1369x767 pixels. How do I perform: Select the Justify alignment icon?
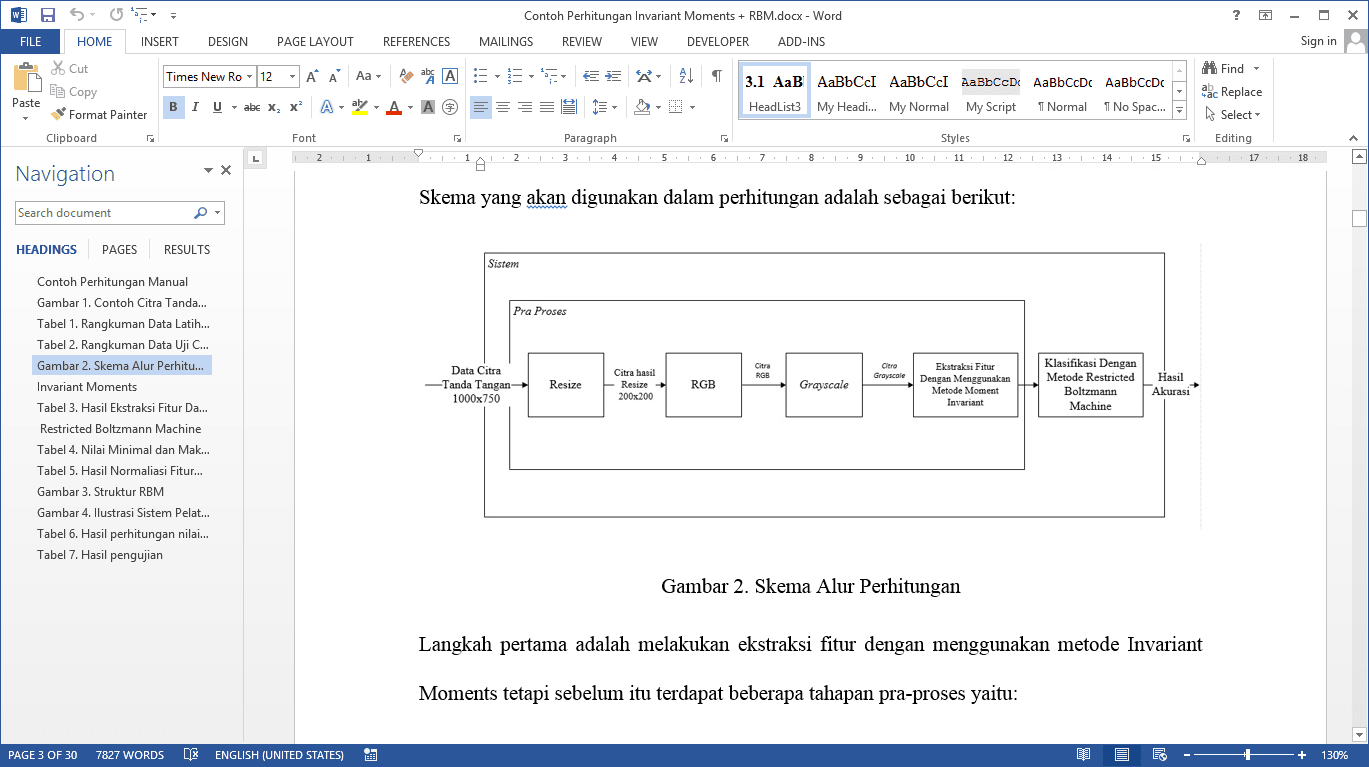[547, 107]
